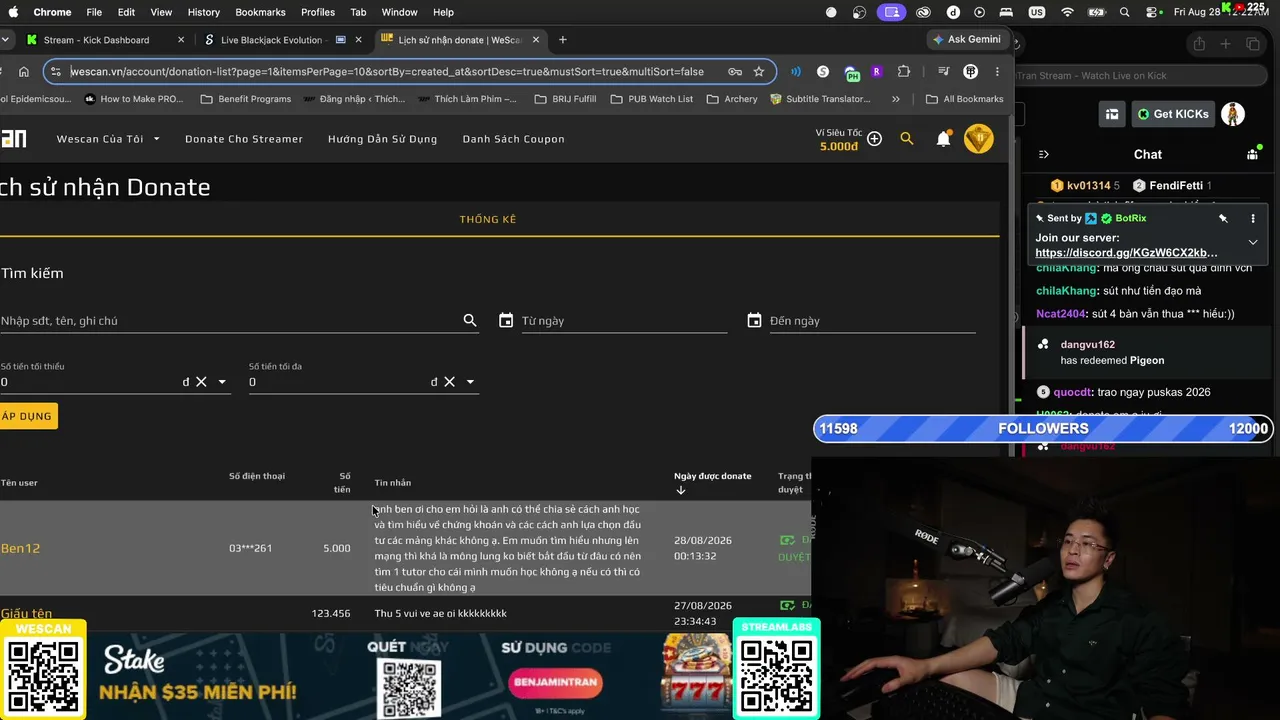Viewport: 1280px width, 720px height.
Task: Click the Wi-Fi status icon
Action: pyautogui.click(x=1067, y=12)
